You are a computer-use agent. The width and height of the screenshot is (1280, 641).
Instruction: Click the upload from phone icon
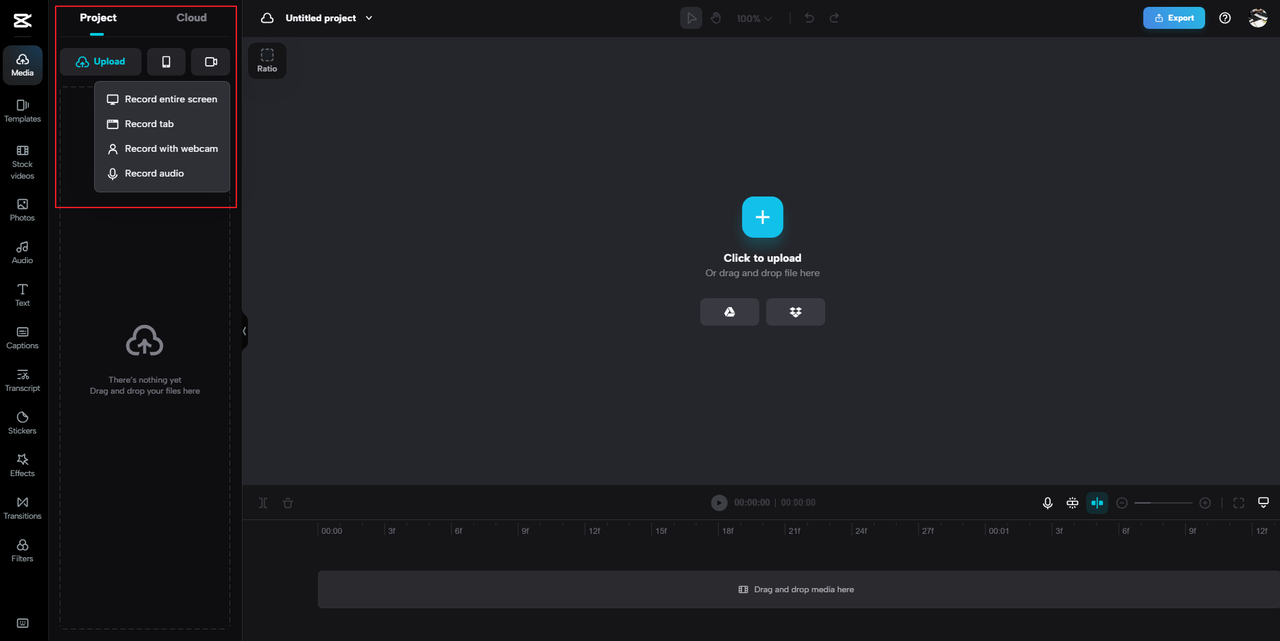(x=166, y=62)
